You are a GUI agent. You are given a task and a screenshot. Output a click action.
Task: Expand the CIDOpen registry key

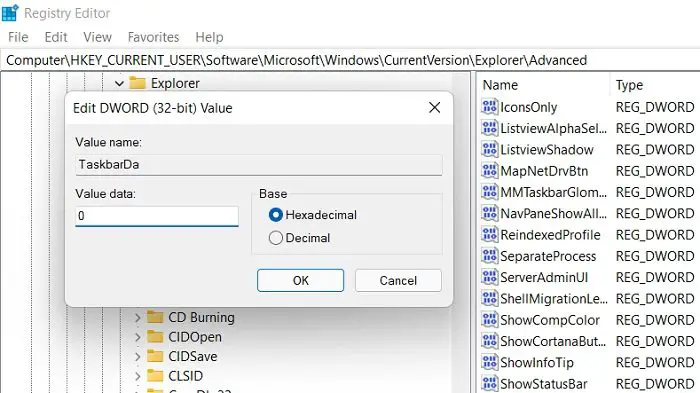[138, 337]
